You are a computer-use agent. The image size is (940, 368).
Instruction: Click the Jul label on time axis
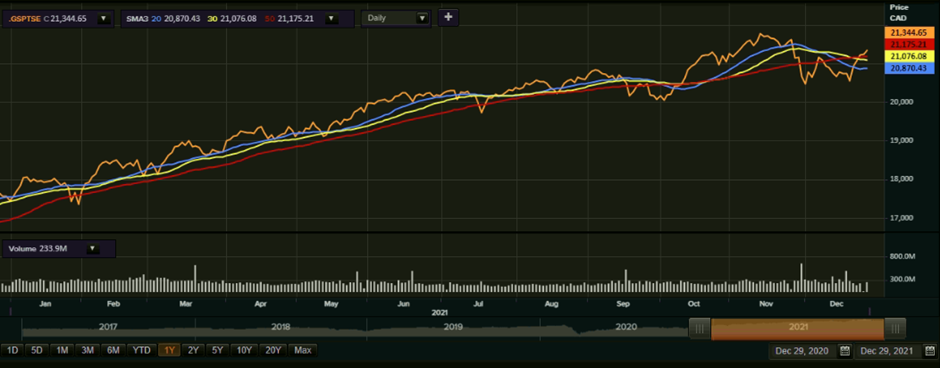point(478,304)
